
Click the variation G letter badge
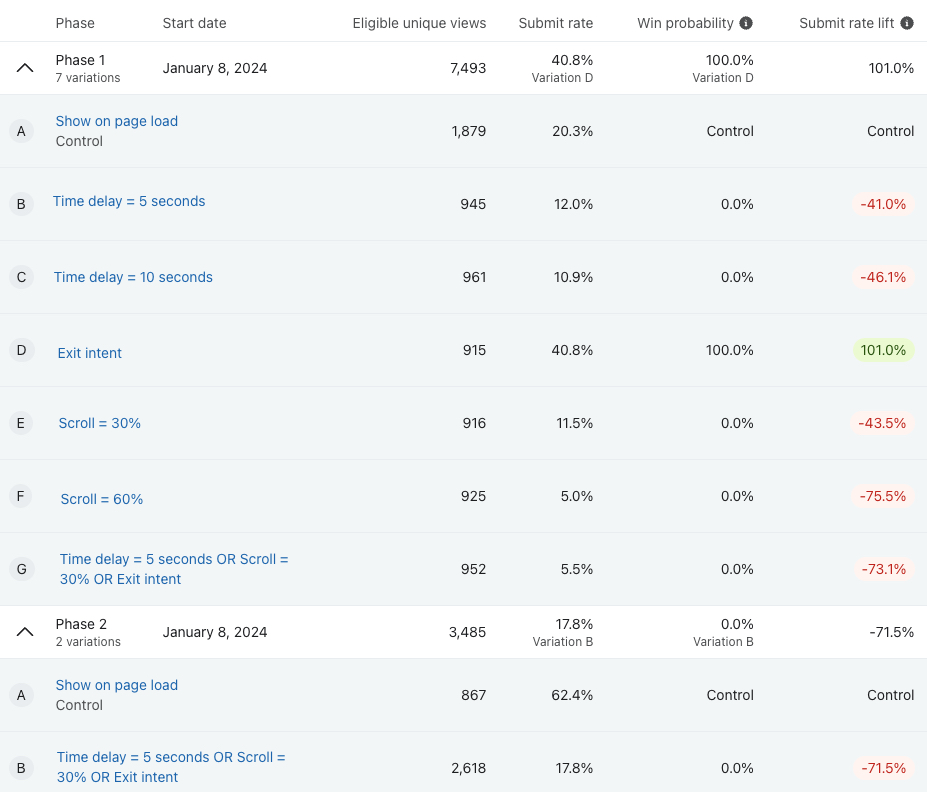click(21, 569)
